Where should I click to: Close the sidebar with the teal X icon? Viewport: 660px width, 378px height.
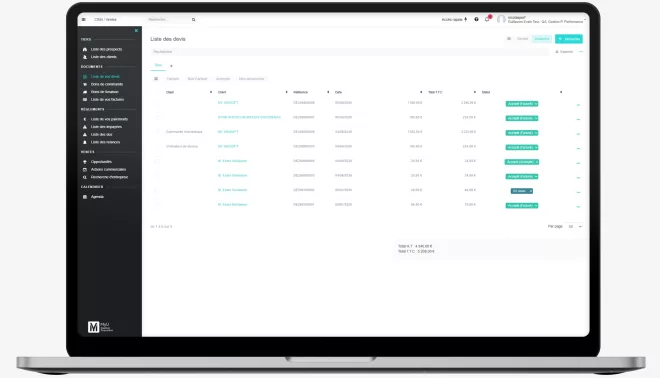pyautogui.click(x=136, y=30)
